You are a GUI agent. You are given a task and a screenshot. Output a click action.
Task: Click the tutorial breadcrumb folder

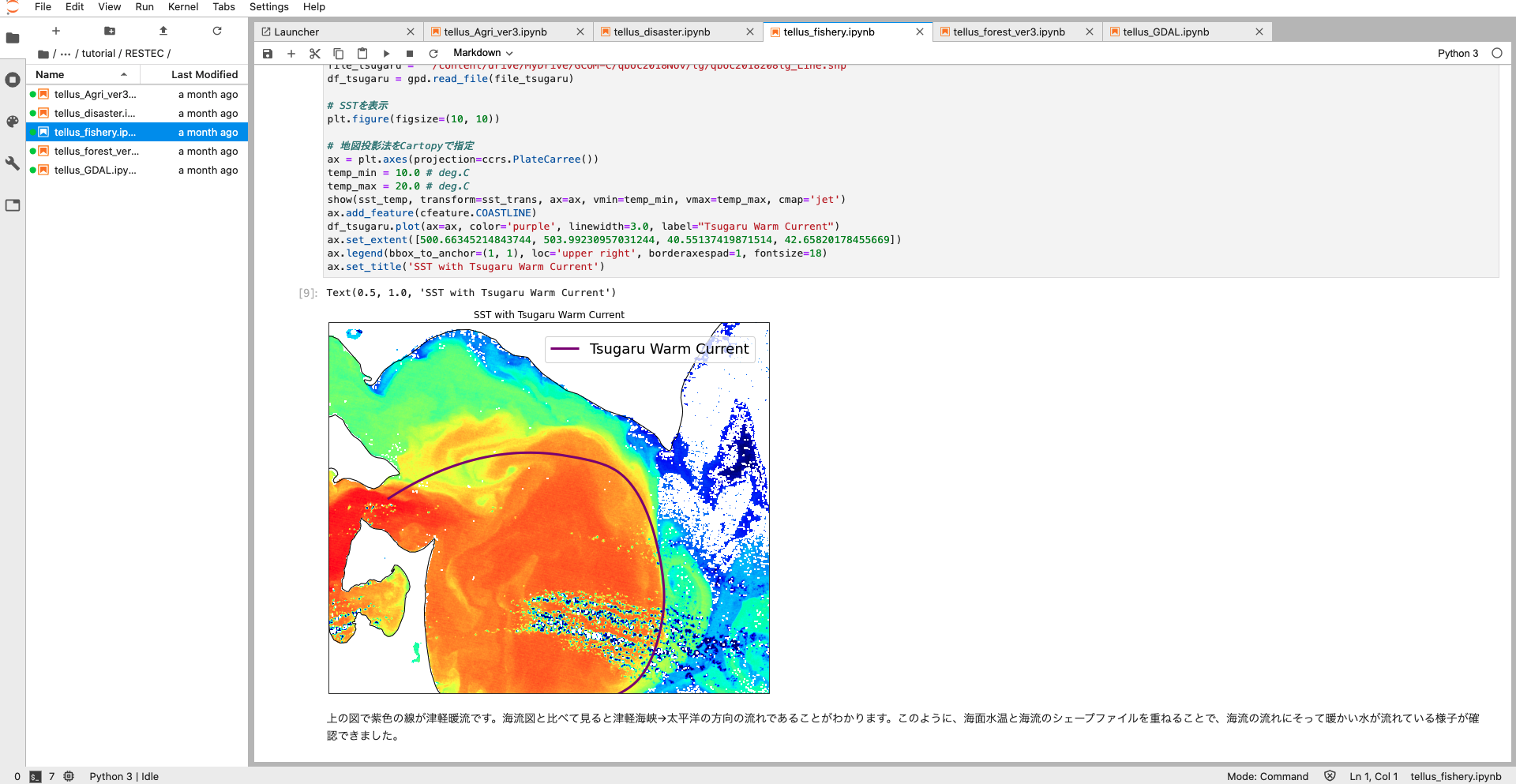point(99,54)
